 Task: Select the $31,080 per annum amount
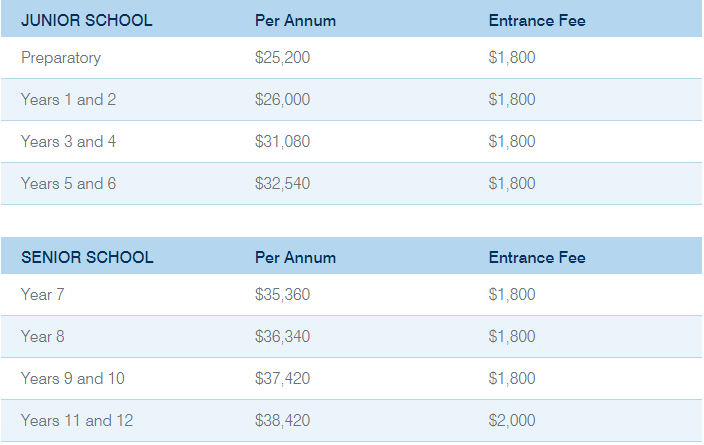click(x=283, y=142)
